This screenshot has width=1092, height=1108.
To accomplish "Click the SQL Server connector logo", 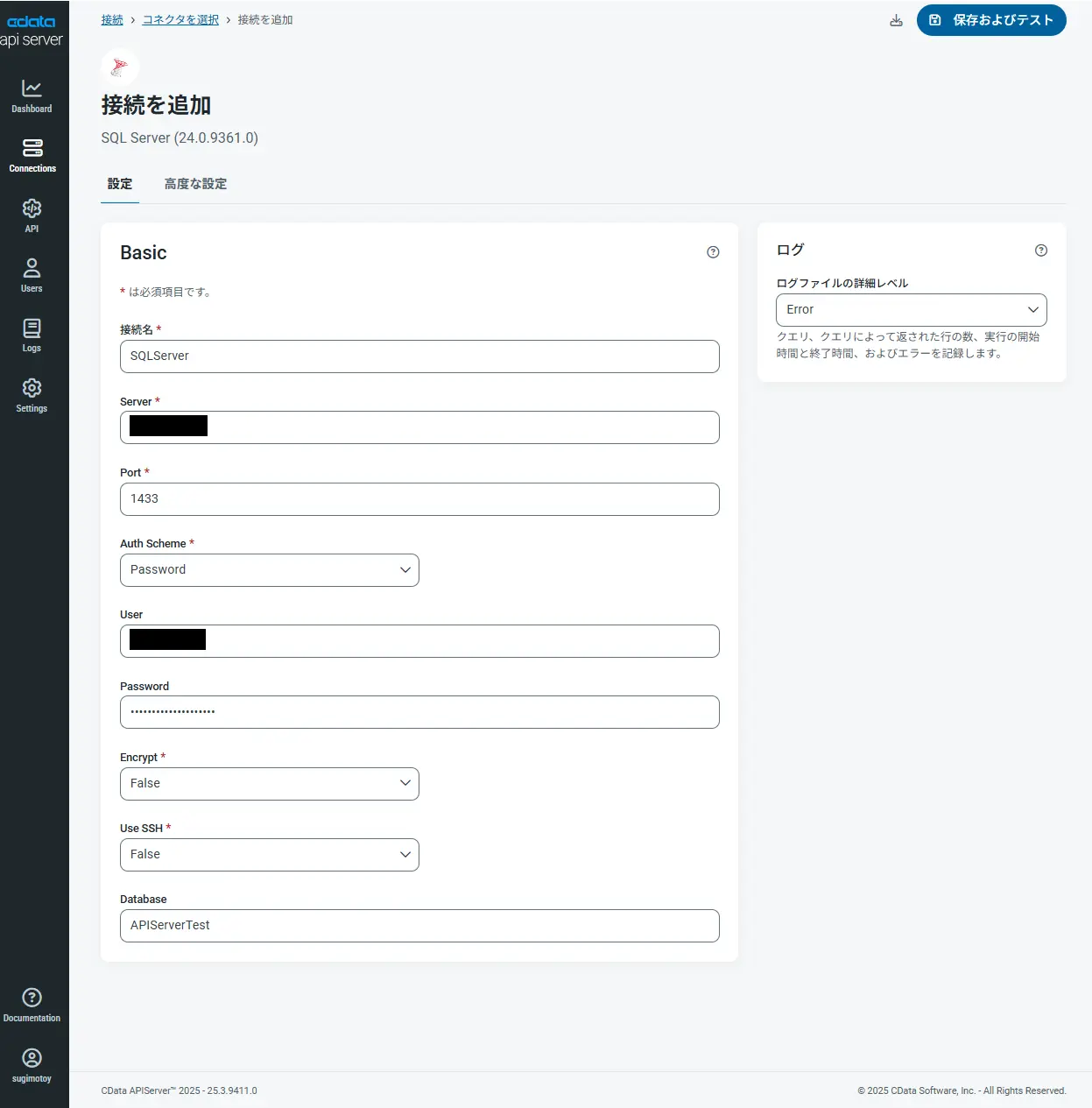I will (120, 67).
